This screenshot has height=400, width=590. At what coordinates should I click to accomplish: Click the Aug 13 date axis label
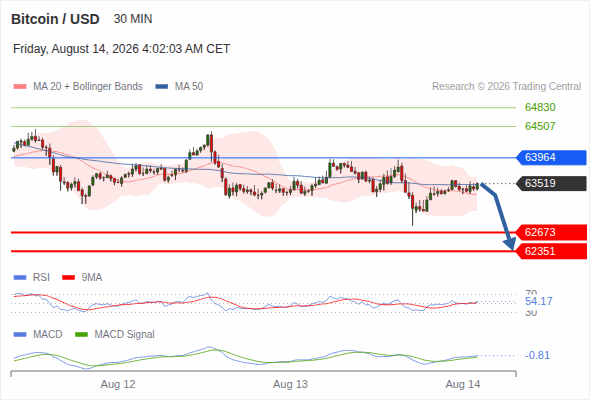(290, 384)
